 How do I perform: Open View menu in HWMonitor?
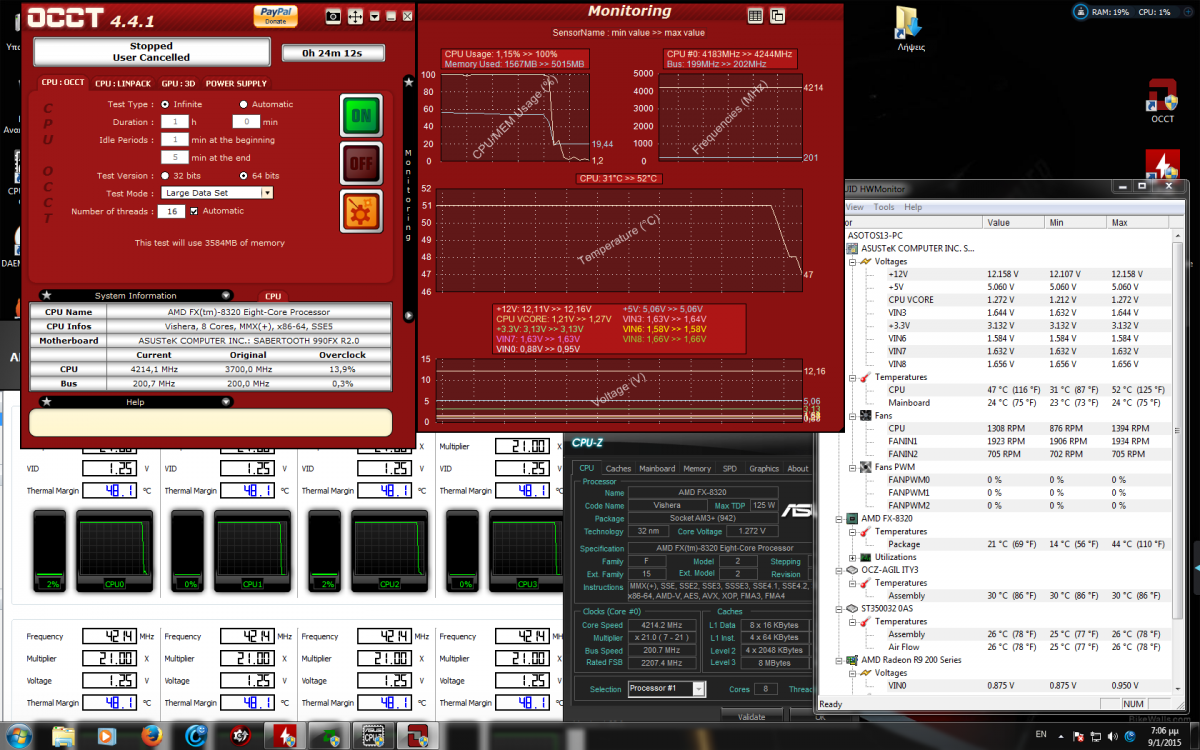point(856,207)
